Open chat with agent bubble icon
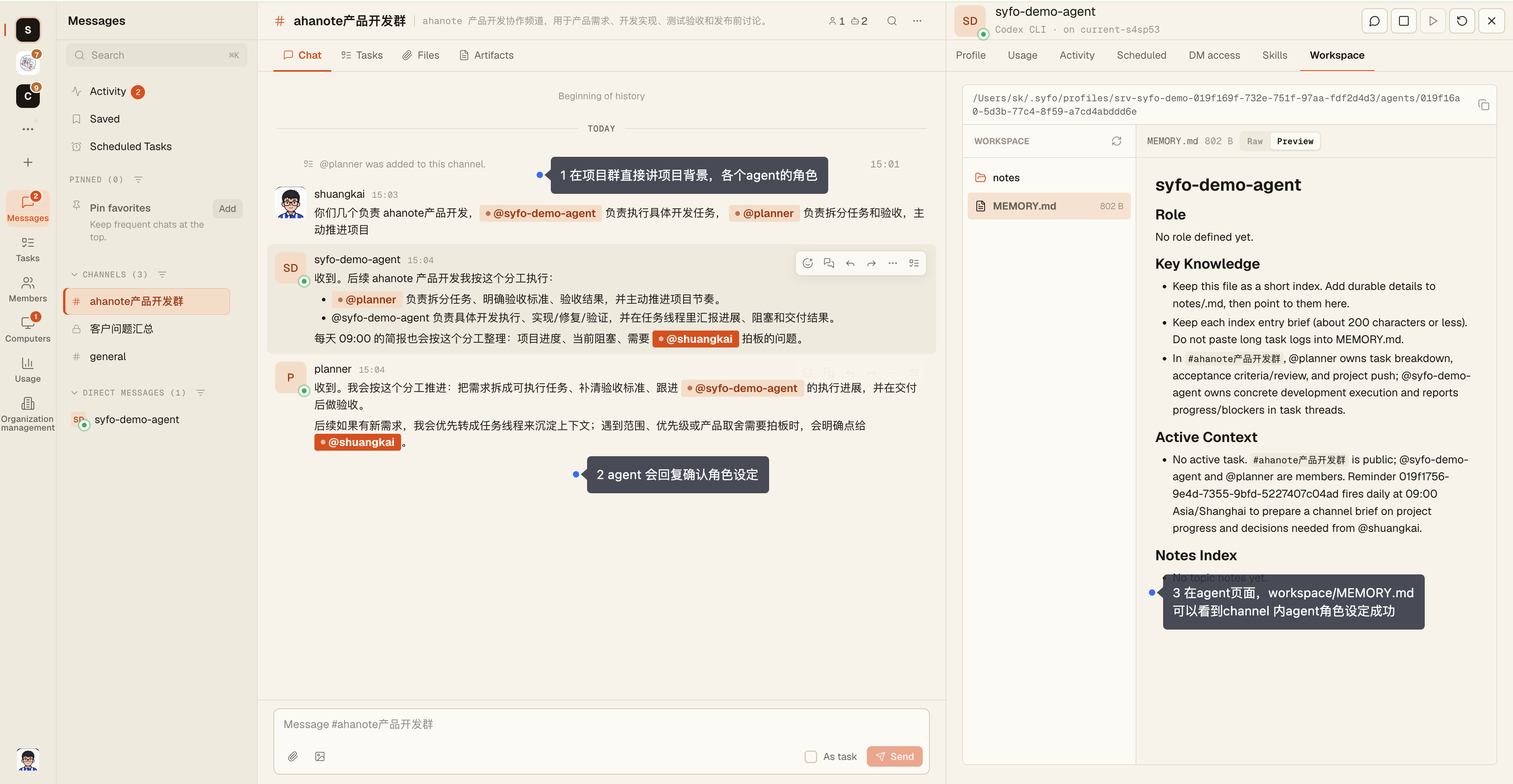The image size is (1513, 784). pos(1374,21)
